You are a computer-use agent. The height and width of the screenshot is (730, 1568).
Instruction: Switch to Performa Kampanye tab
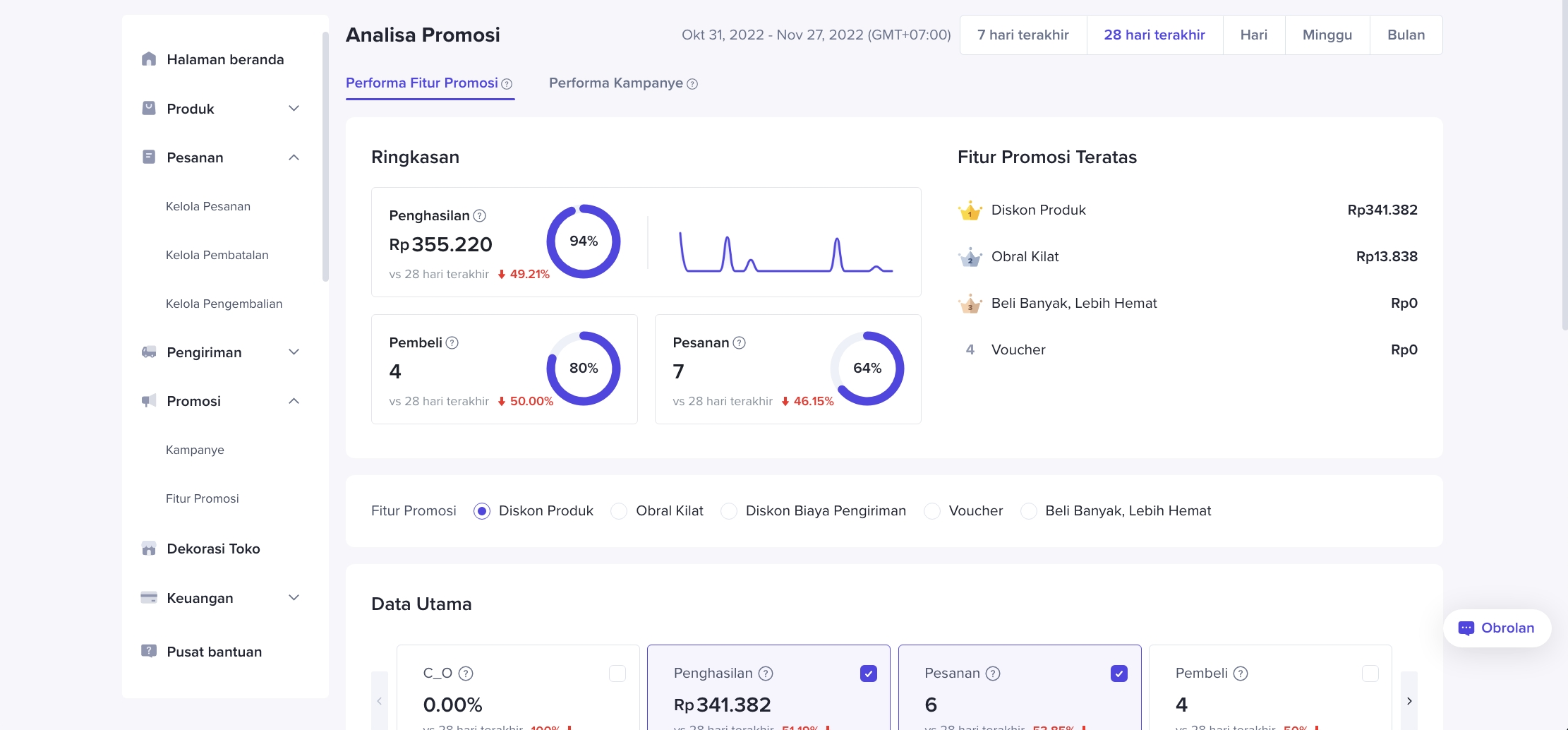pos(615,83)
